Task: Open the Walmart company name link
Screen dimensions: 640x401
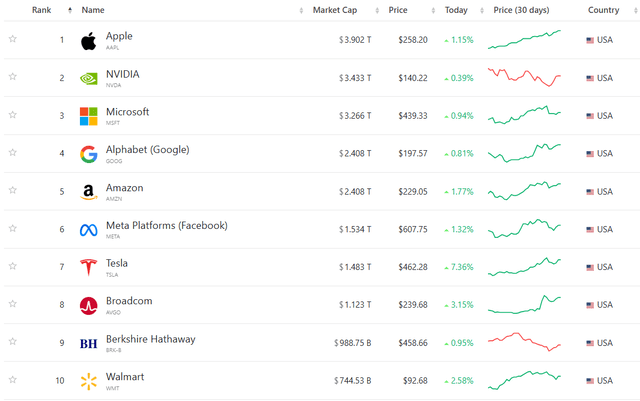Action: click(x=125, y=377)
